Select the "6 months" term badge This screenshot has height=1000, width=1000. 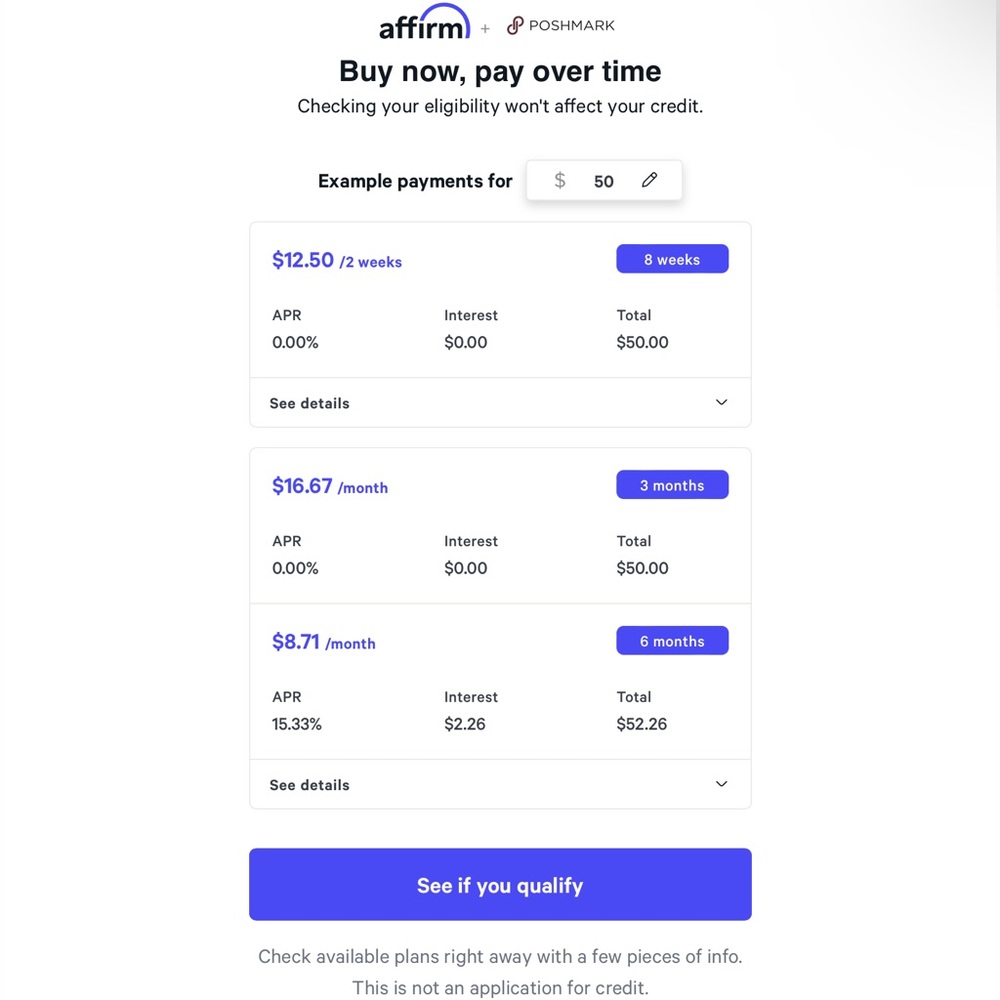(672, 642)
